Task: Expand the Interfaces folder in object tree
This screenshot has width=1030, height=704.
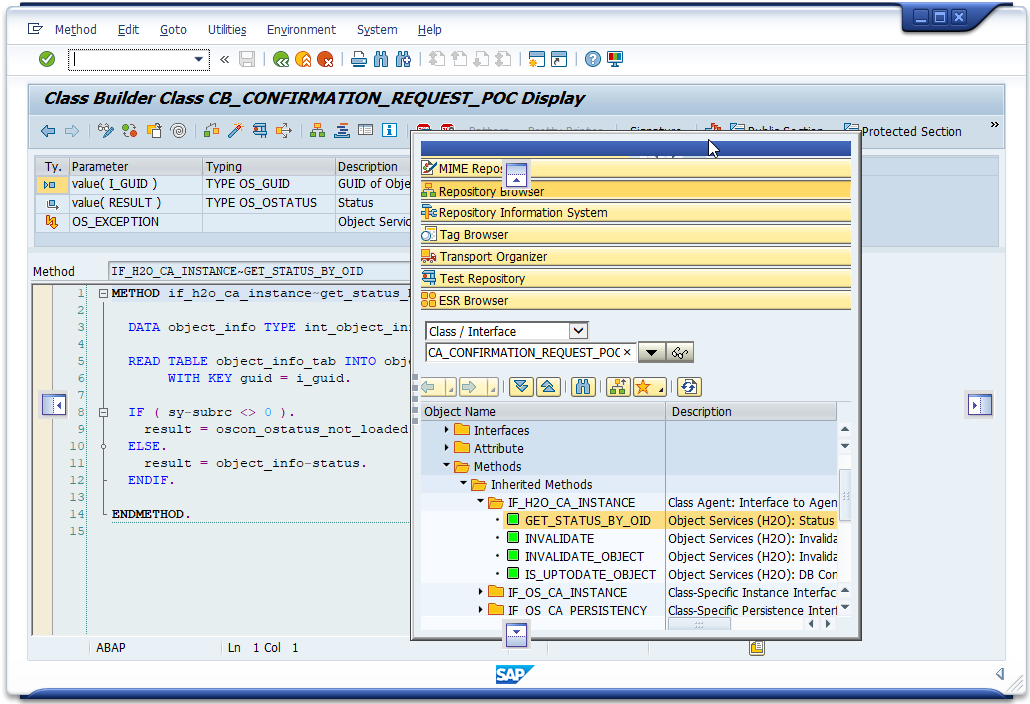Action: (447, 429)
